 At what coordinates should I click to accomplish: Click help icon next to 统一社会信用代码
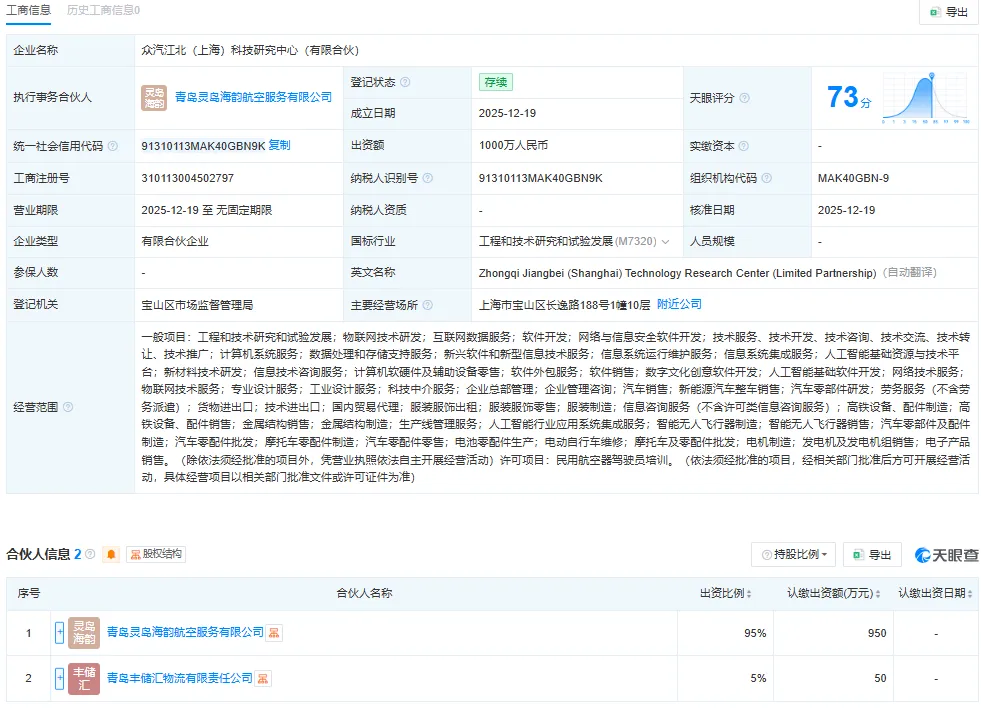click(x=113, y=146)
